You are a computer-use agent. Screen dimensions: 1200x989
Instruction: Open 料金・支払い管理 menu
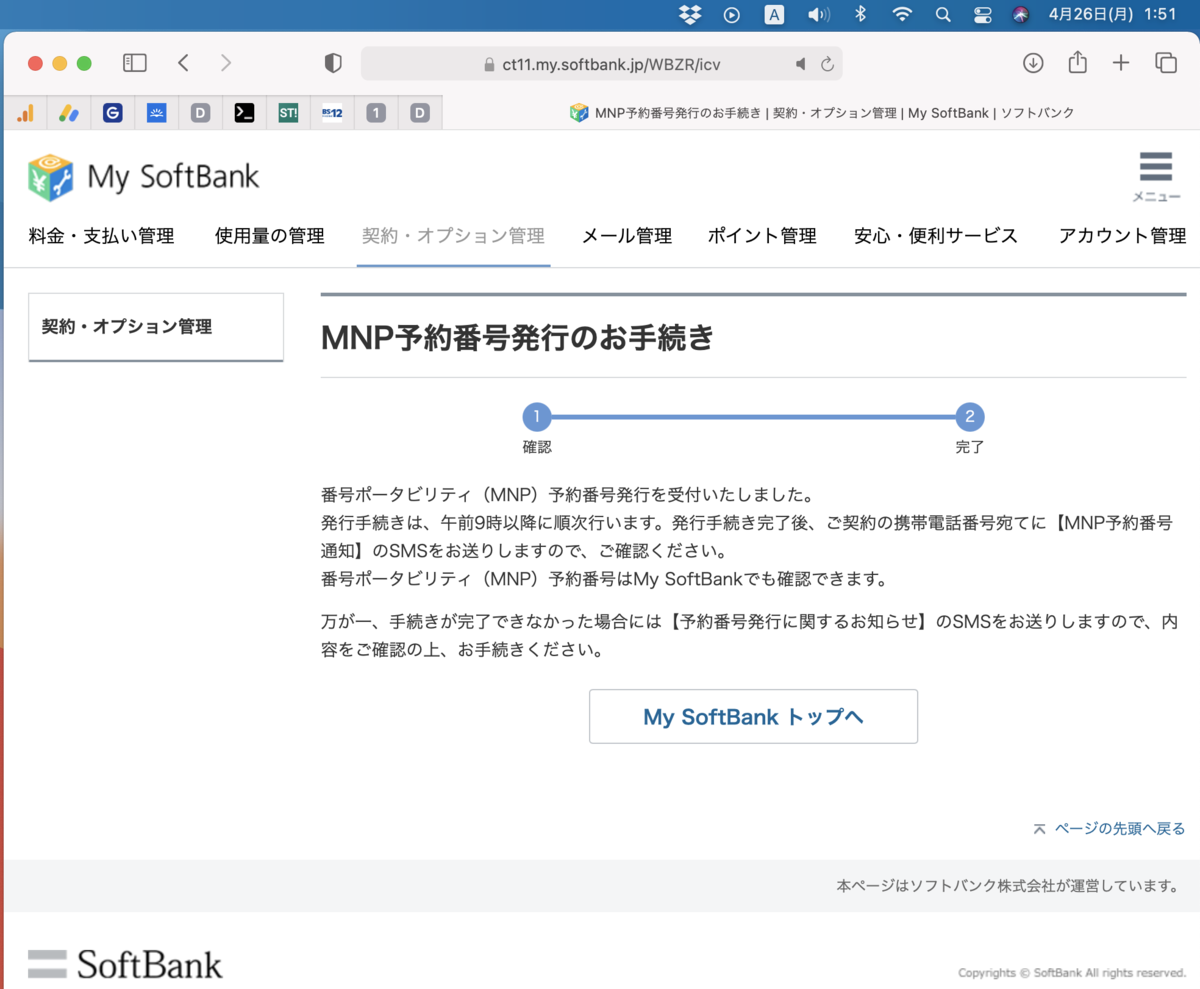click(x=101, y=236)
